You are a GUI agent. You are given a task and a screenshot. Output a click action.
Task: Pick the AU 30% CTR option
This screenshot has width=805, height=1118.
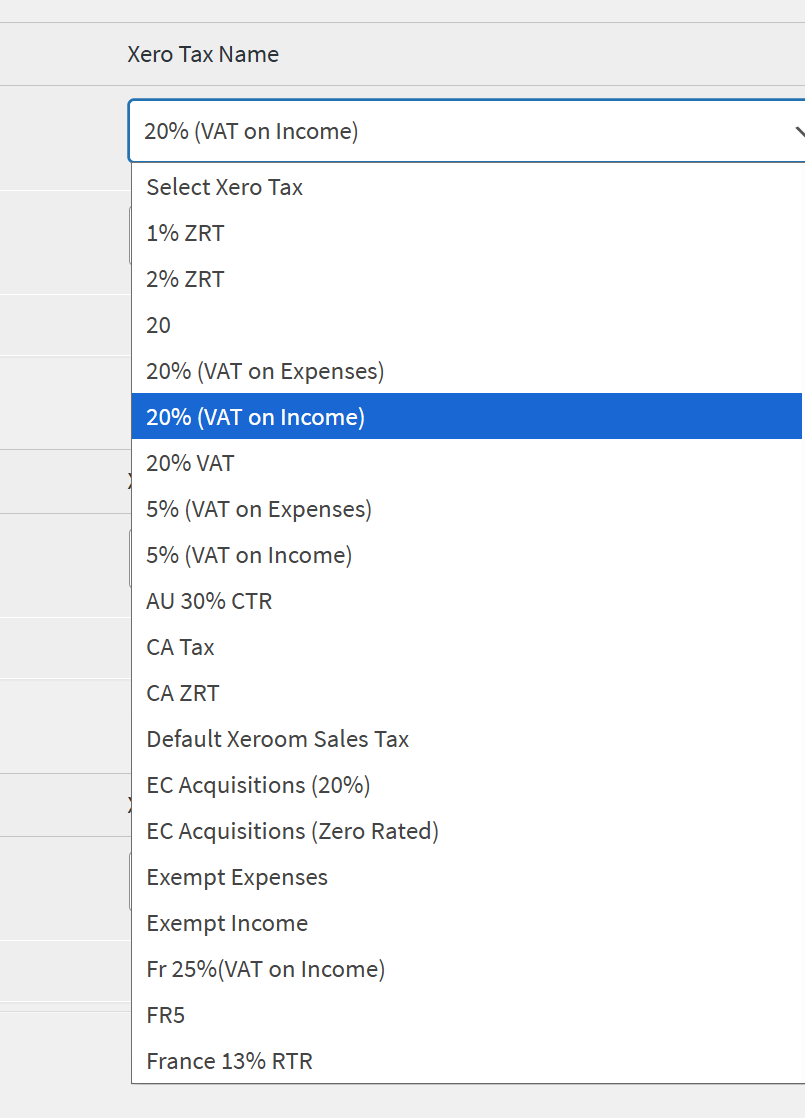pos(209,601)
